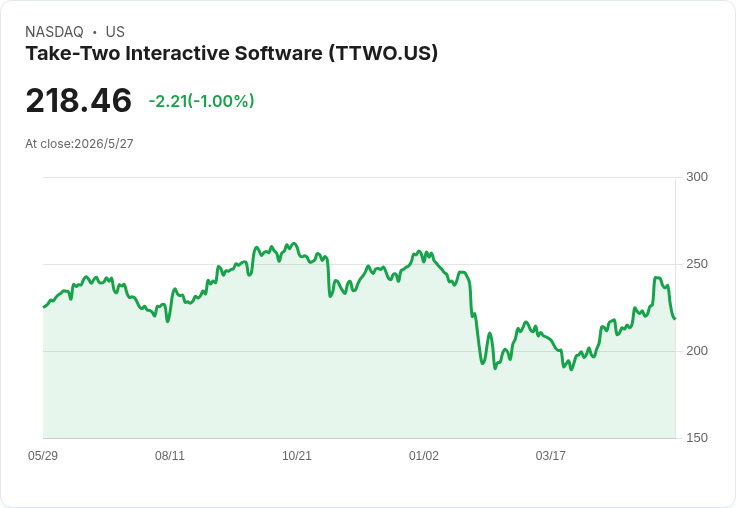Click the Take-Two Interactive Software title
Screen dimensions: 736x508
231,53
